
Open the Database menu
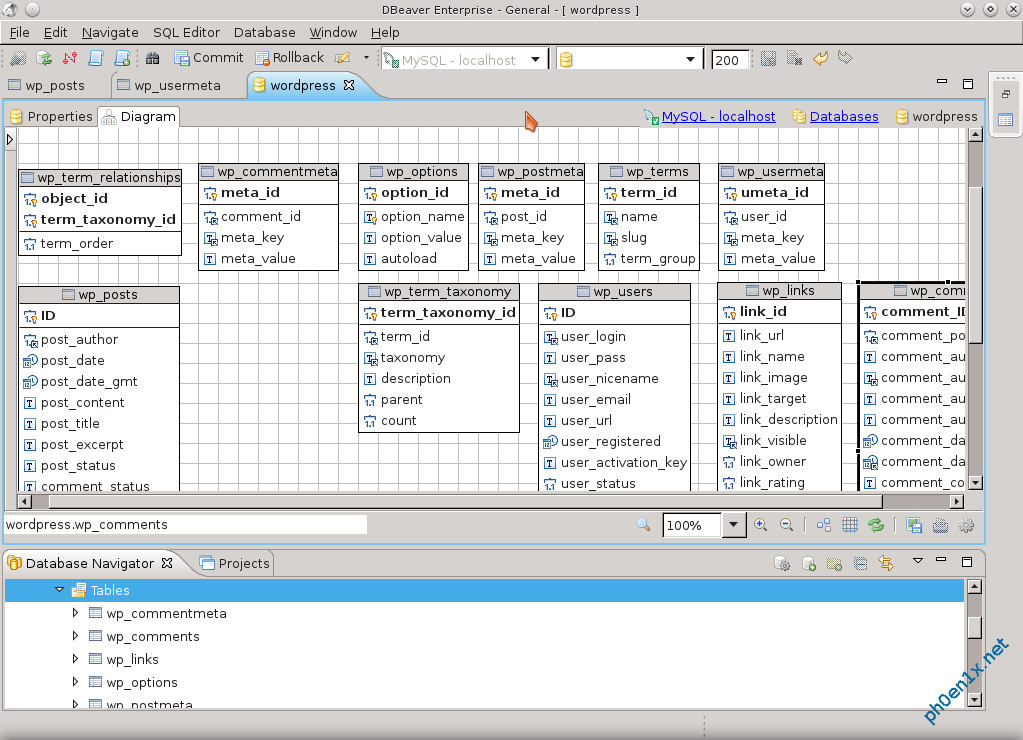[264, 32]
